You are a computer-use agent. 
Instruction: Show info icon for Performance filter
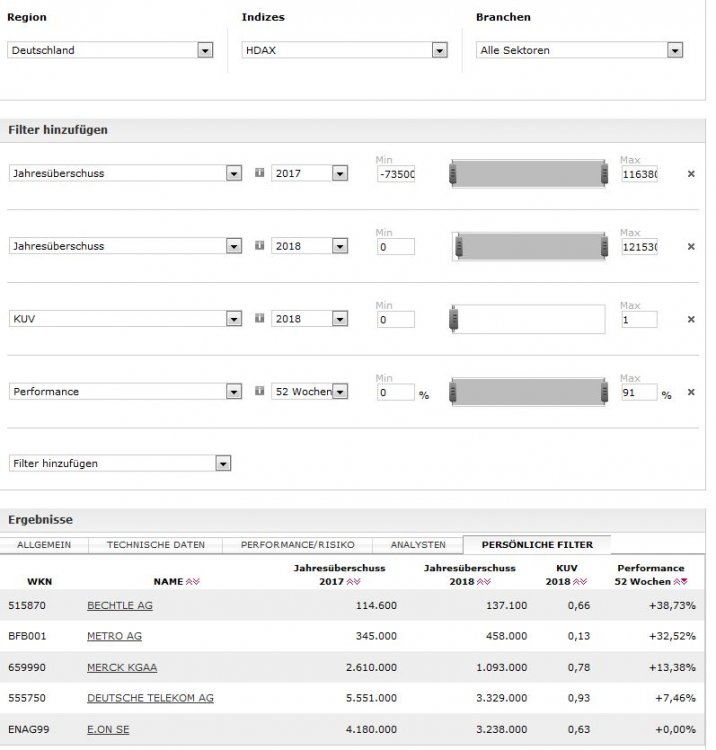pos(259,391)
